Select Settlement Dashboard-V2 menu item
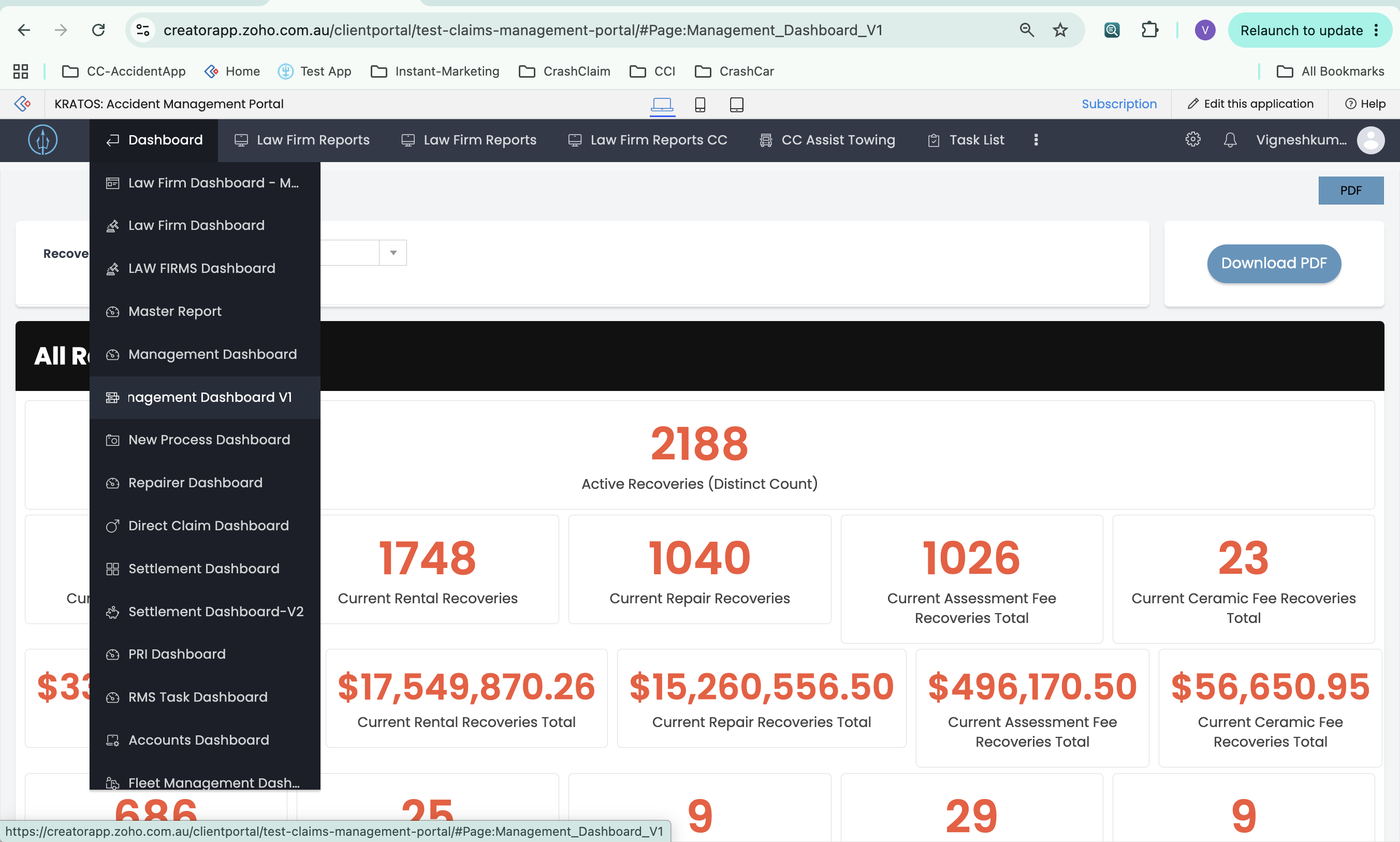The image size is (1400, 842). (205, 612)
